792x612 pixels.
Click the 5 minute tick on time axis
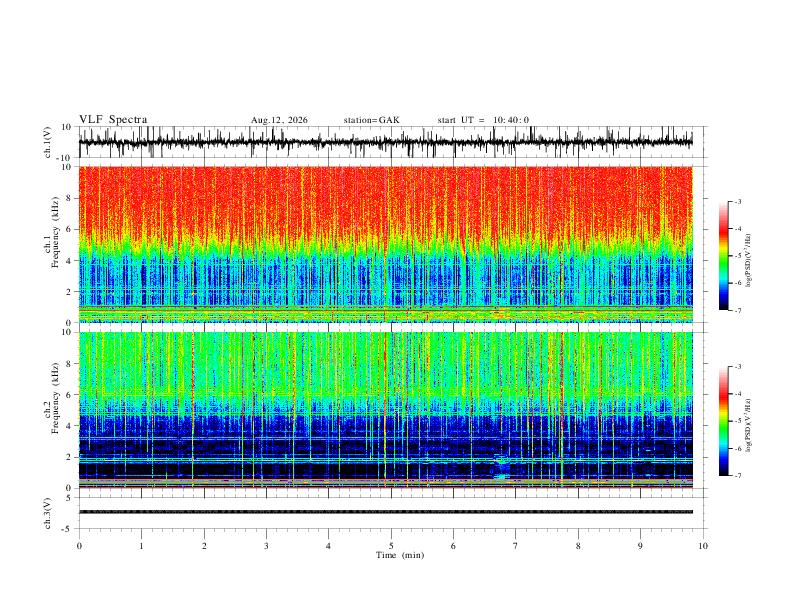[391, 546]
